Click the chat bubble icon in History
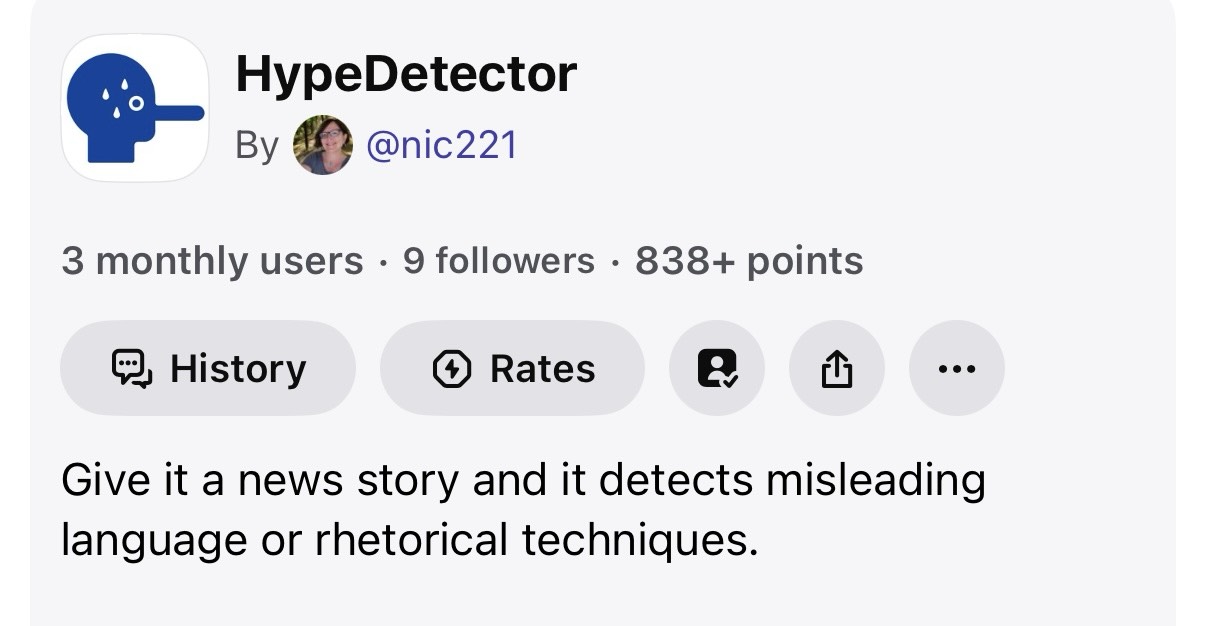Image resolution: width=1206 pixels, height=626 pixels. 133,369
